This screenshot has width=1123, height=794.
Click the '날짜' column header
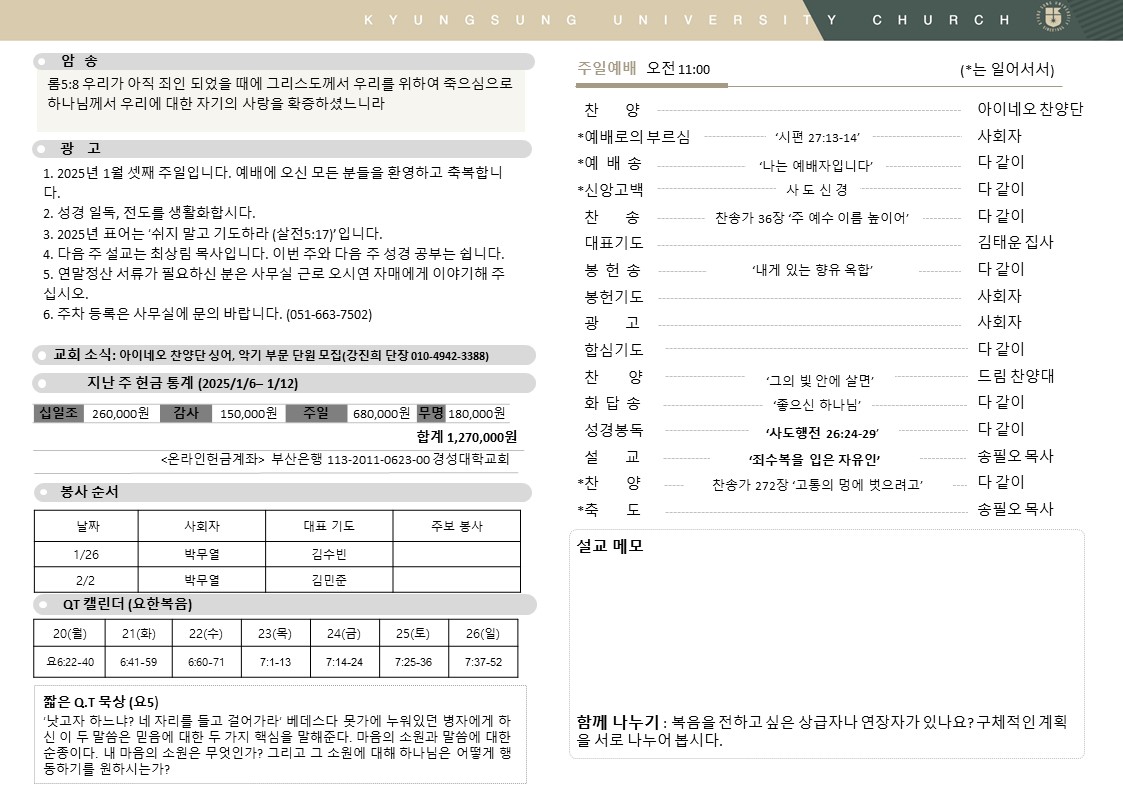point(87,526)
